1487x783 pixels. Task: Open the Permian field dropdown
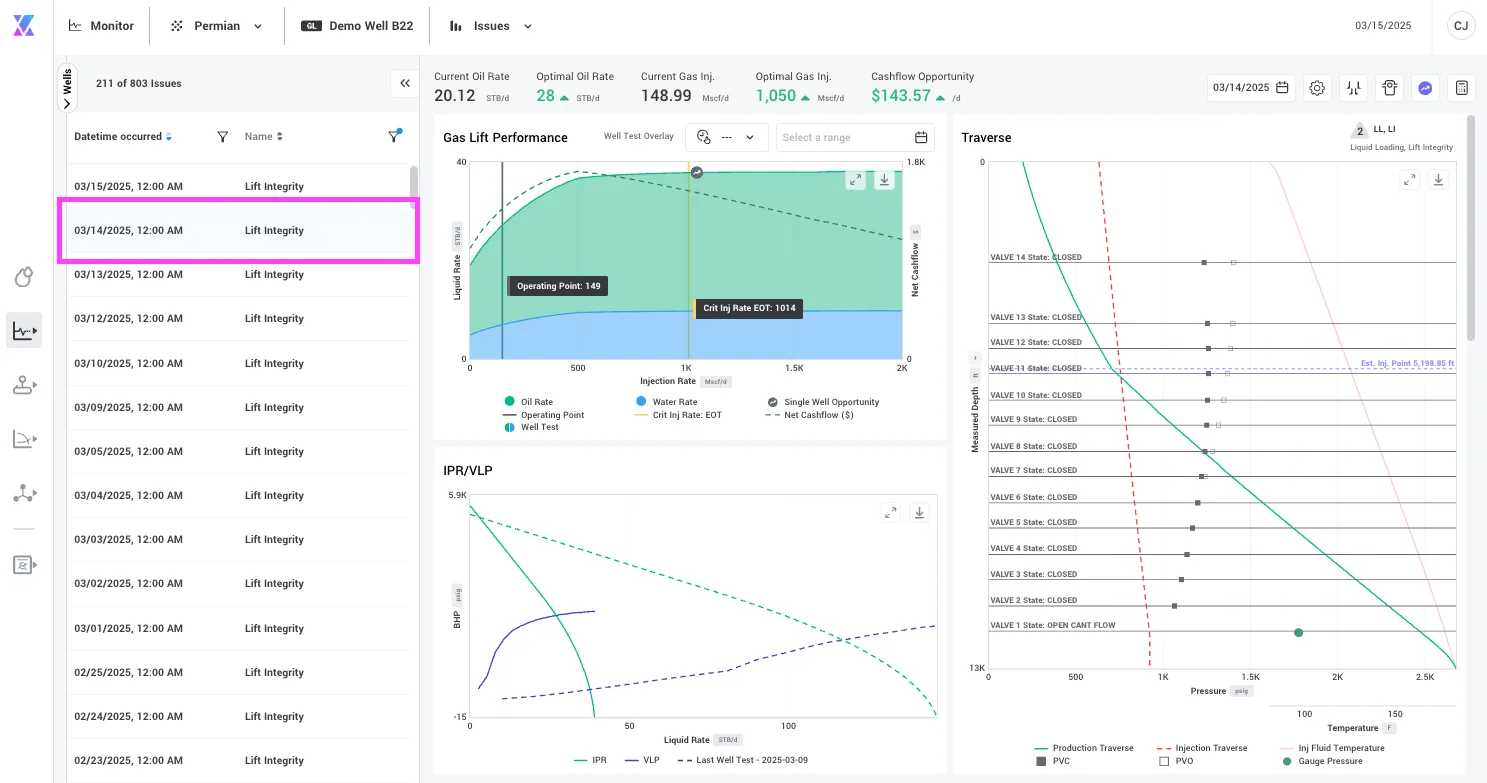[x=217, y=26]
